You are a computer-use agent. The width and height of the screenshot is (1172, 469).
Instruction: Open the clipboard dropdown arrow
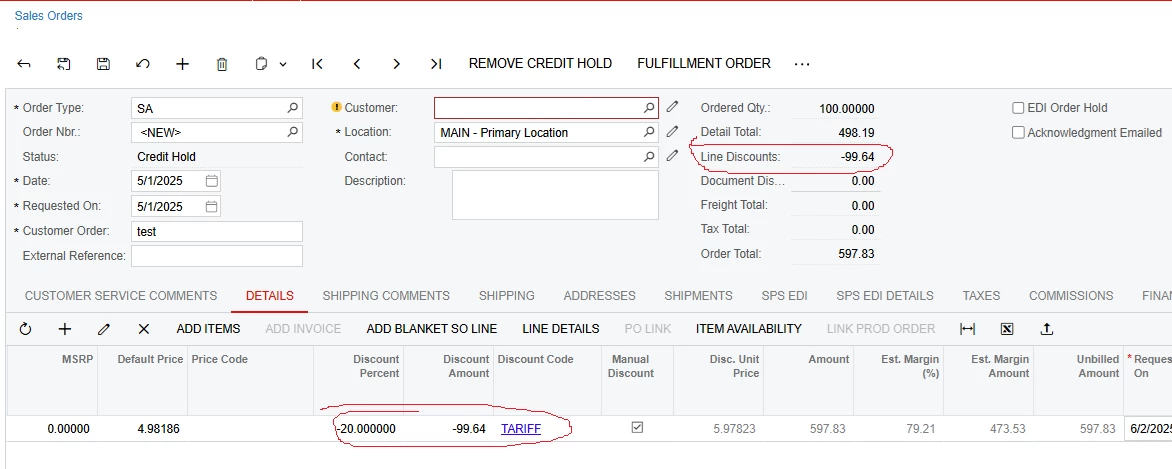point(283,64)
